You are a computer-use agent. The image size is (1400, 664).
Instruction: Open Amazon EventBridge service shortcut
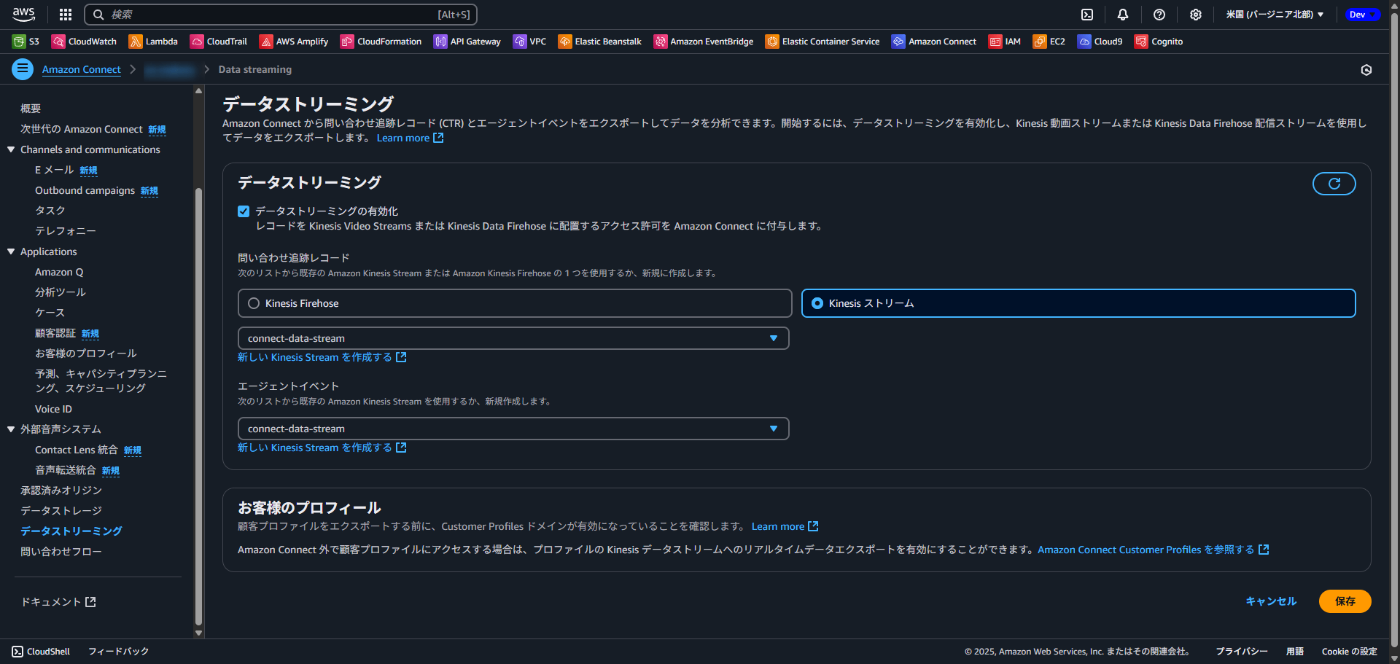tap(704, 41)
